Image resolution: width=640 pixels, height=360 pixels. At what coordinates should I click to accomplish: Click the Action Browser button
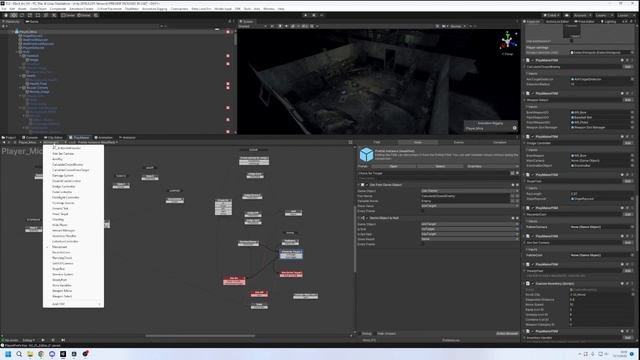[507, 333]
